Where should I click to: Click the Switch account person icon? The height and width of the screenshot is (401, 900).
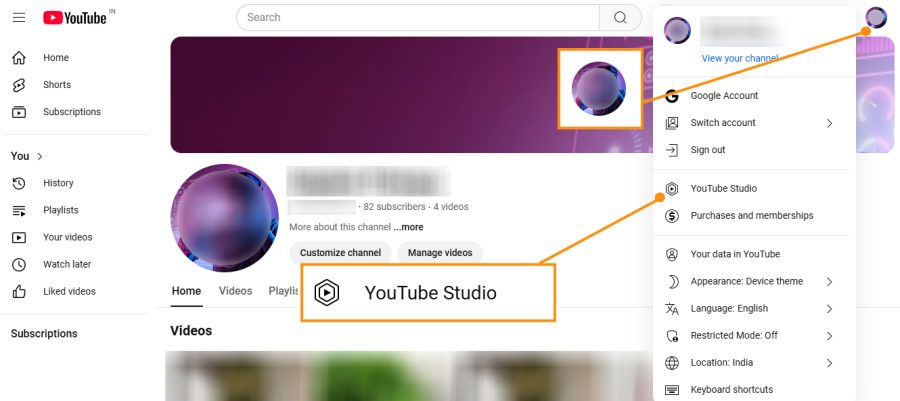tap(672, 123)
